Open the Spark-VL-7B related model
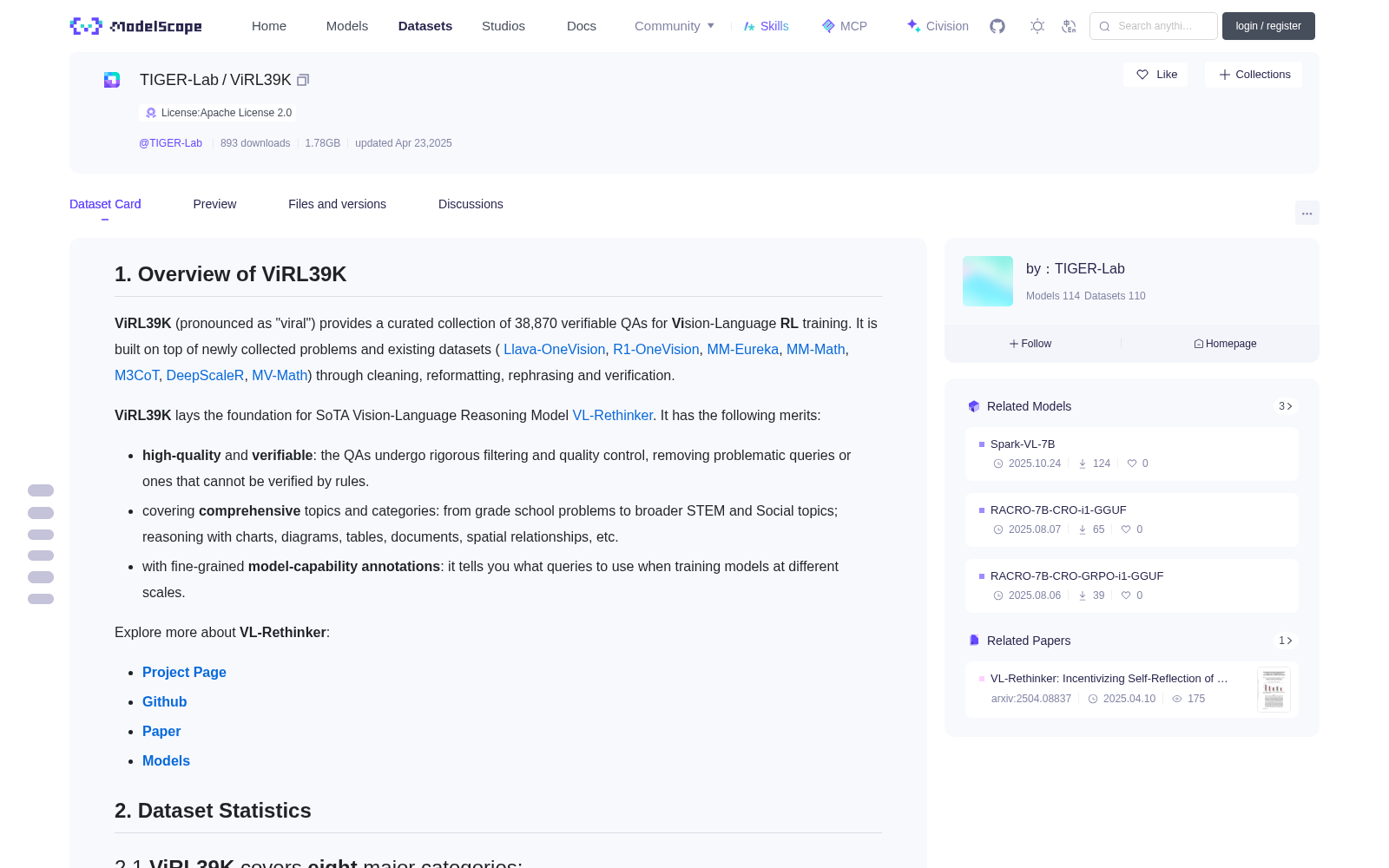Viewport: 1389px width, 868px height. pyautogui.click(x=1132, y=454)
